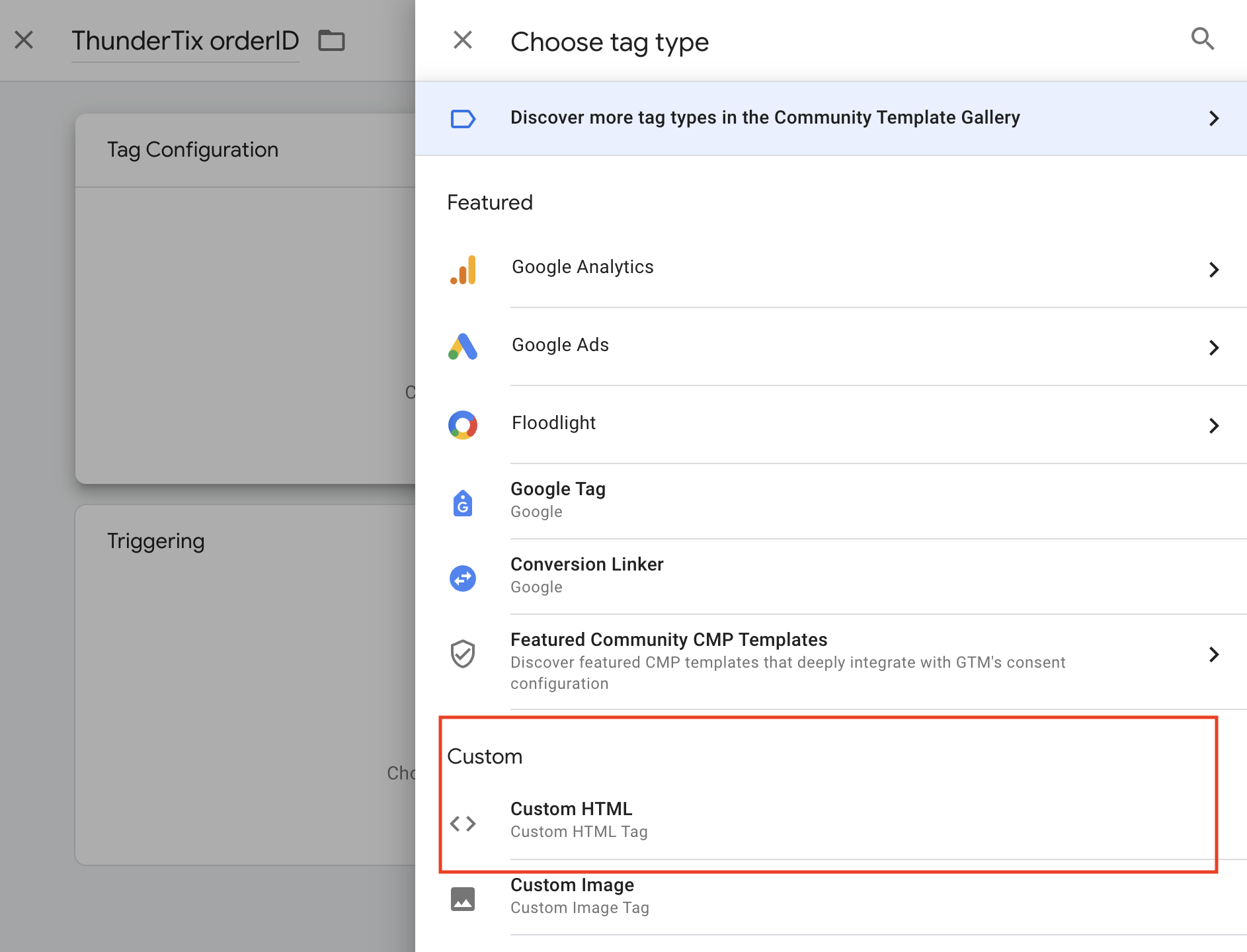Click the Tag Configuration card

coord(245,299)
